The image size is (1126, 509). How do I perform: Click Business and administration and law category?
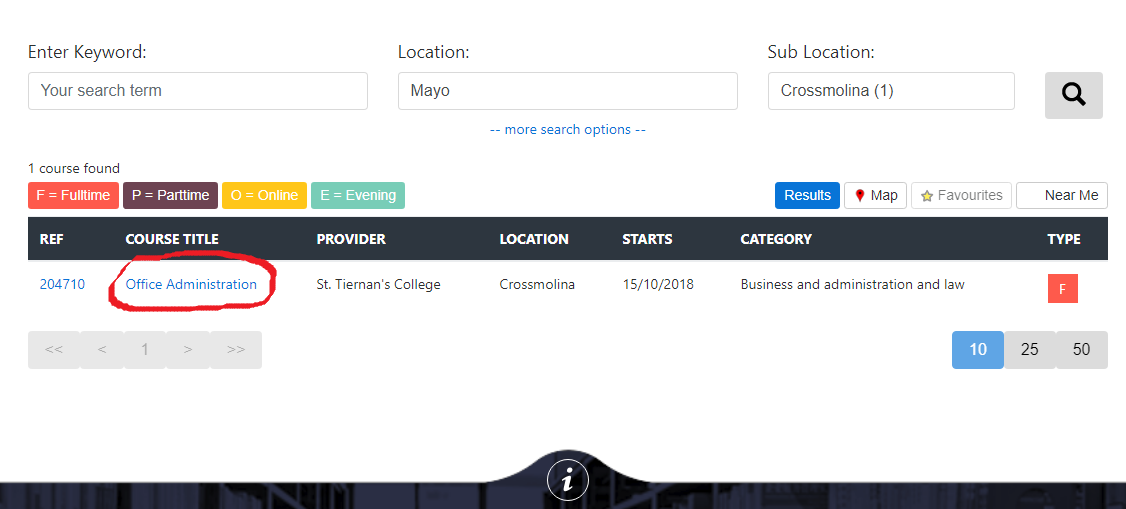tap(852, 284)
